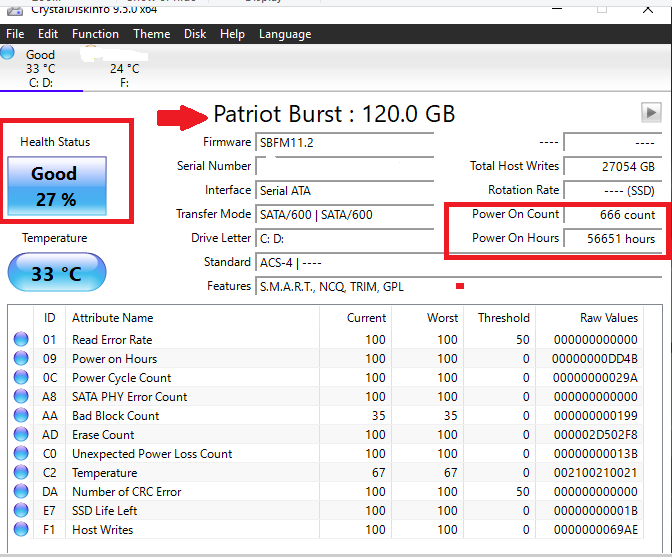Click the Total Host Writes value 27054 GB

click(x=613, y=166)
